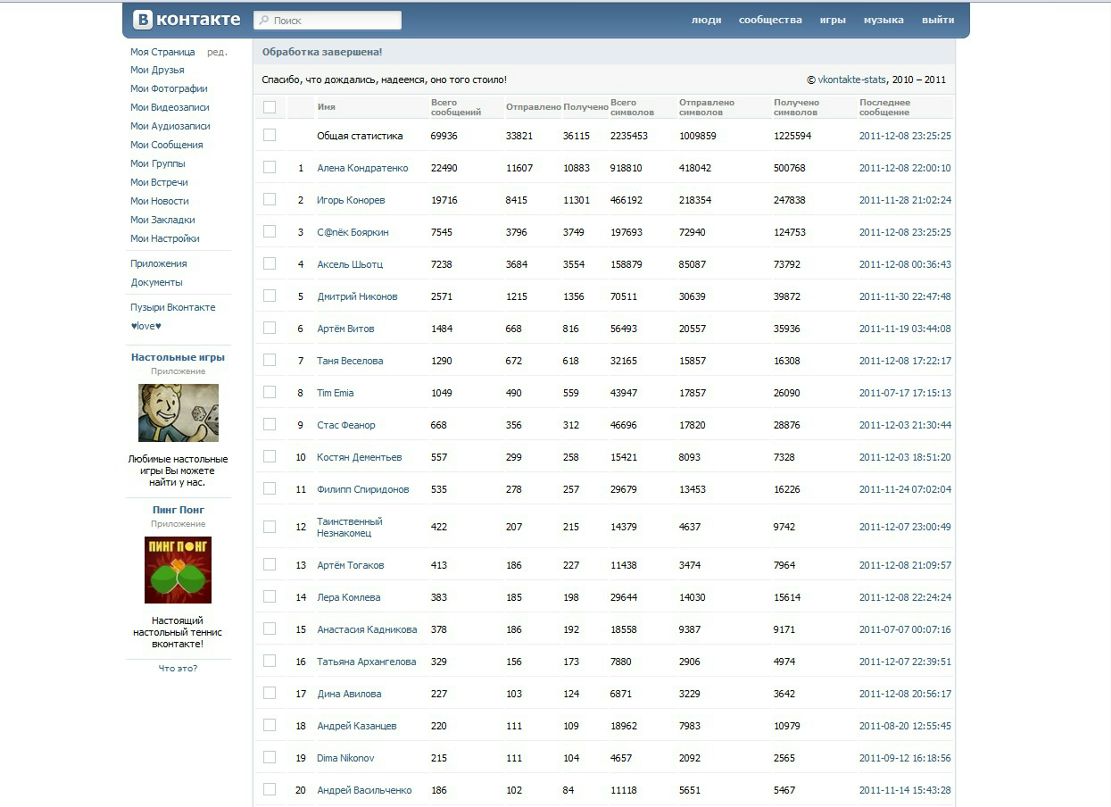The width and height of the screenshot is (1111, 807).
Task: Open Мои Сообщения
Action: point(167,145)
